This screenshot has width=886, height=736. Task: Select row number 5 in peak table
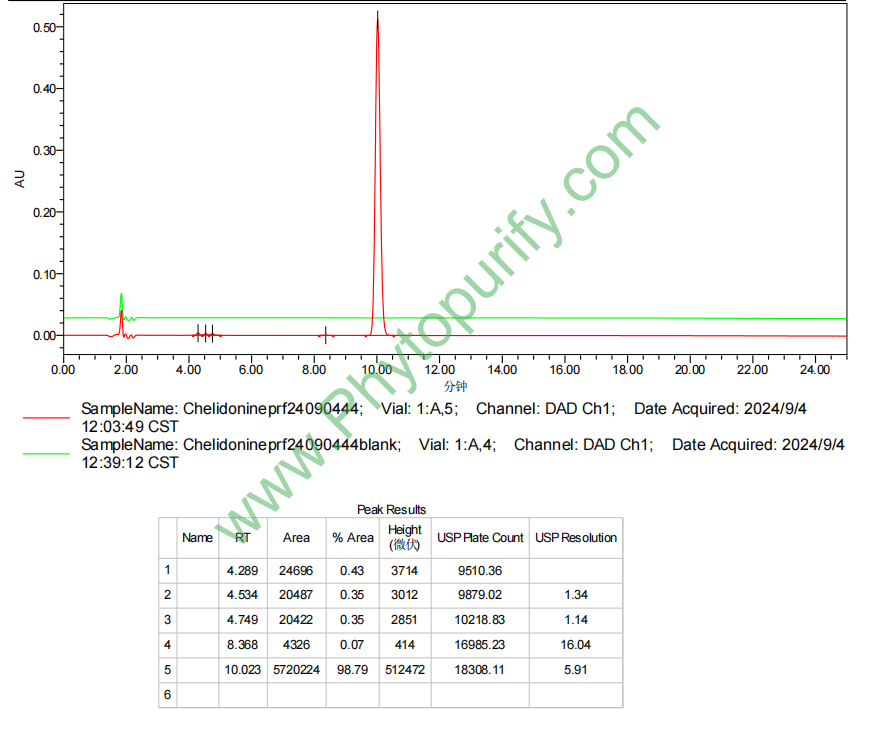coord(168,670)
